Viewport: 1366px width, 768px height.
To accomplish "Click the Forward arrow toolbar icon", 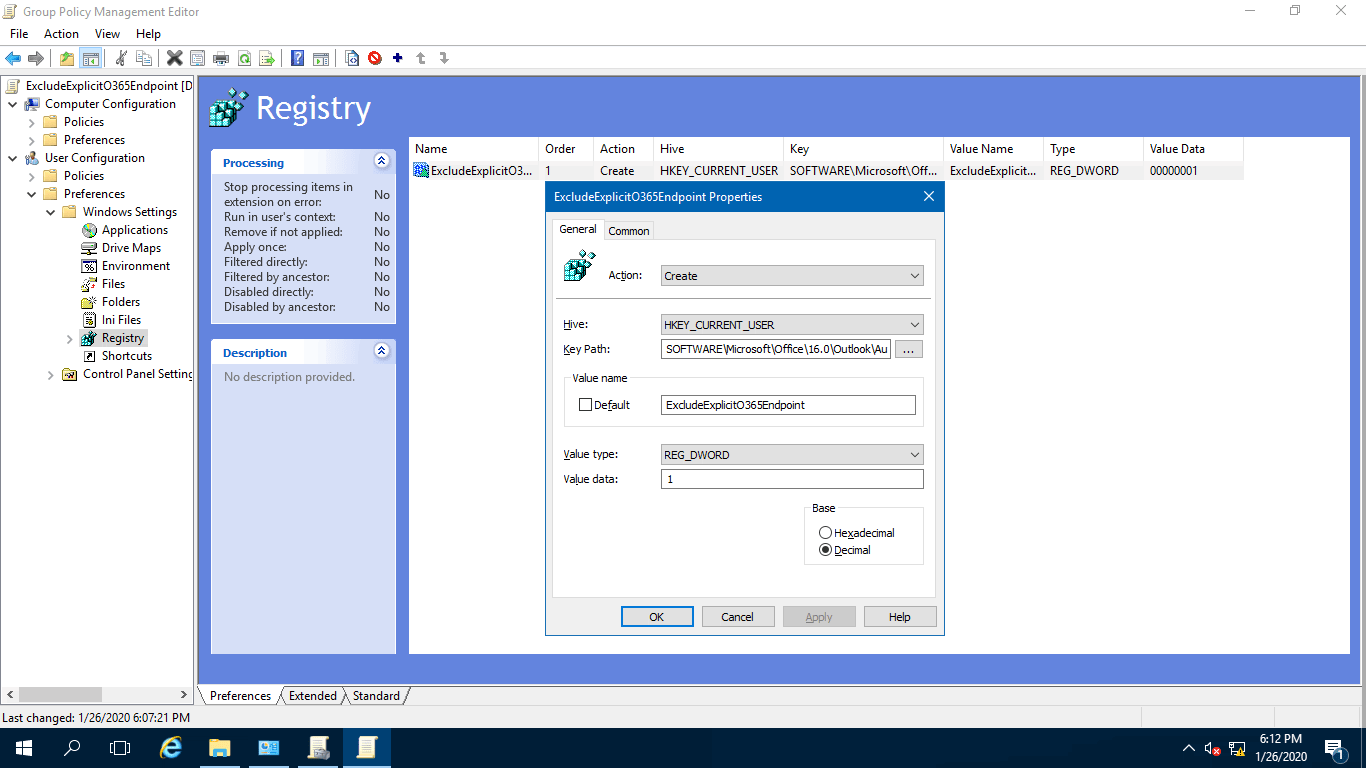I will coord(36,58).
